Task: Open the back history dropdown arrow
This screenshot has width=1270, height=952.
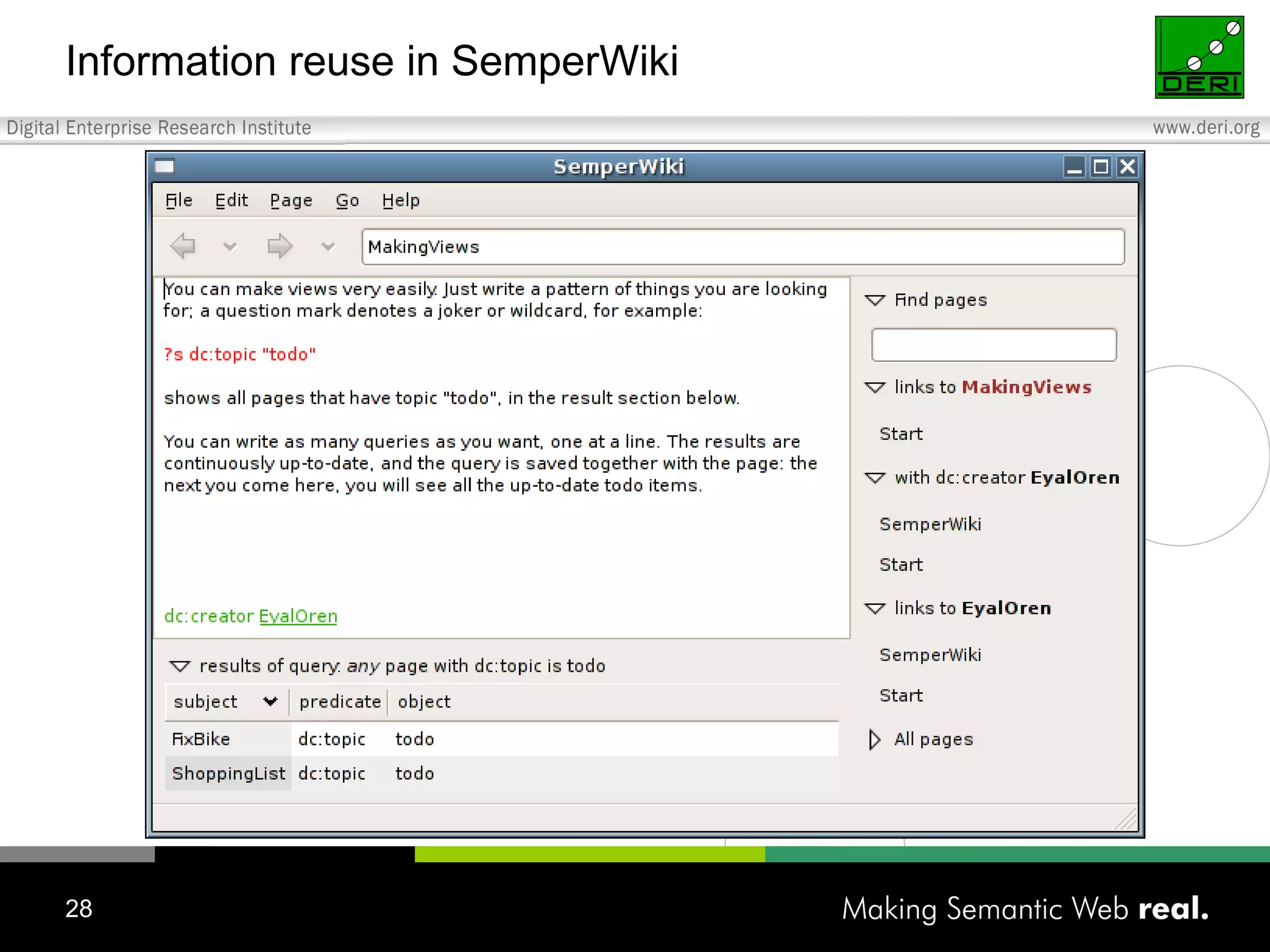Action: point(230,247)
